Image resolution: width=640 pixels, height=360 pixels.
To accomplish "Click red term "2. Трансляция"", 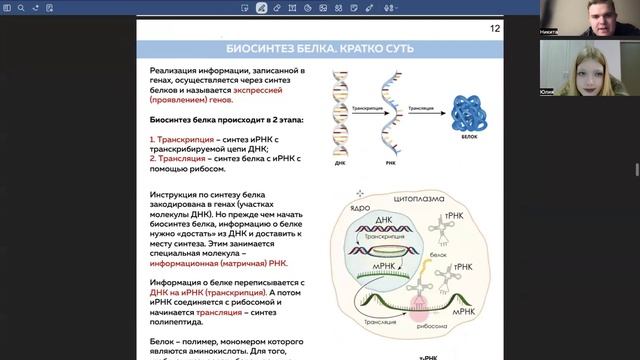I will pos(178,158).
